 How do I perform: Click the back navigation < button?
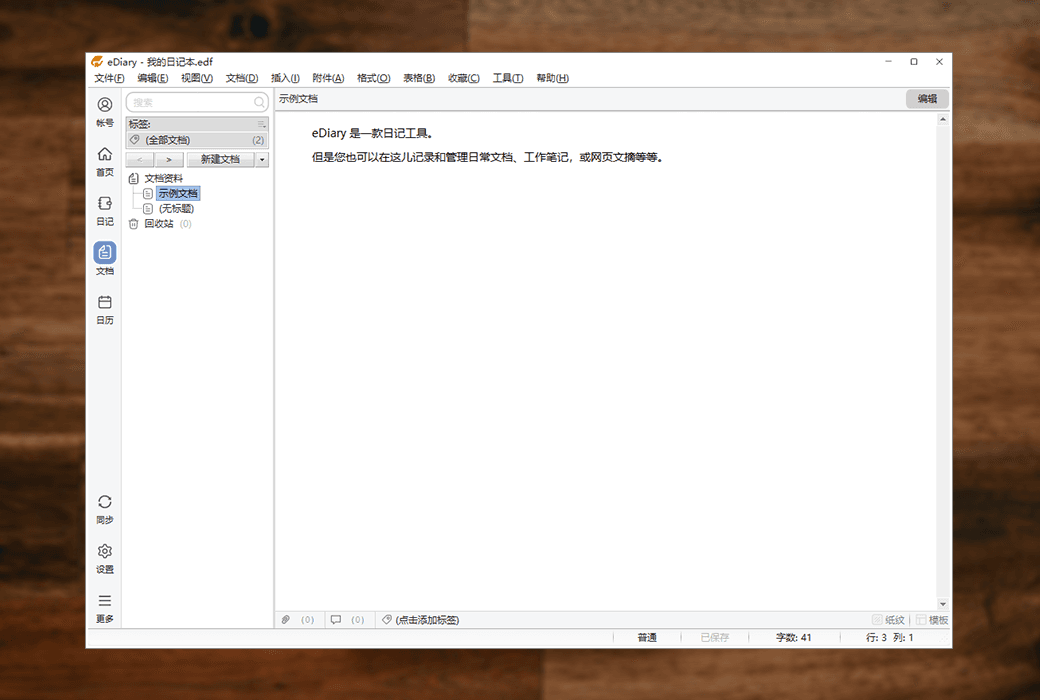pos(140,159)
